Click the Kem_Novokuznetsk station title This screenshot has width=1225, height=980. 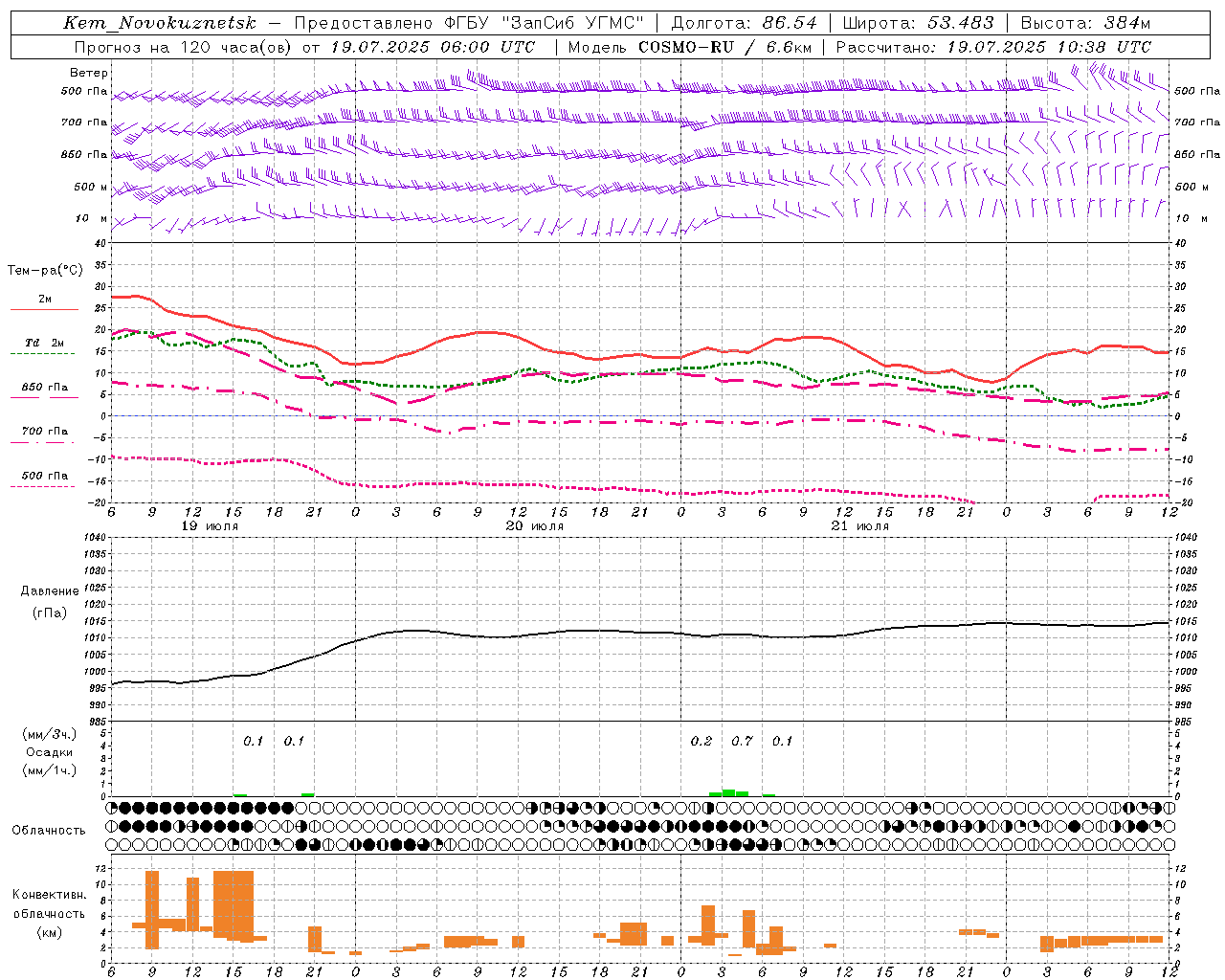160,23
